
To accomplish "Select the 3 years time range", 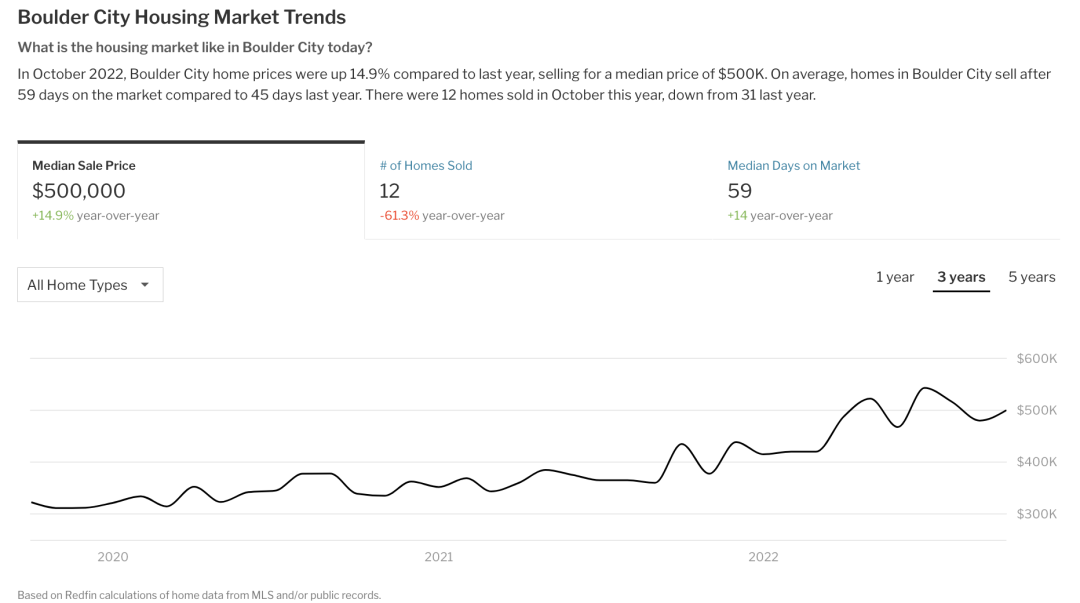I will 961,277.
